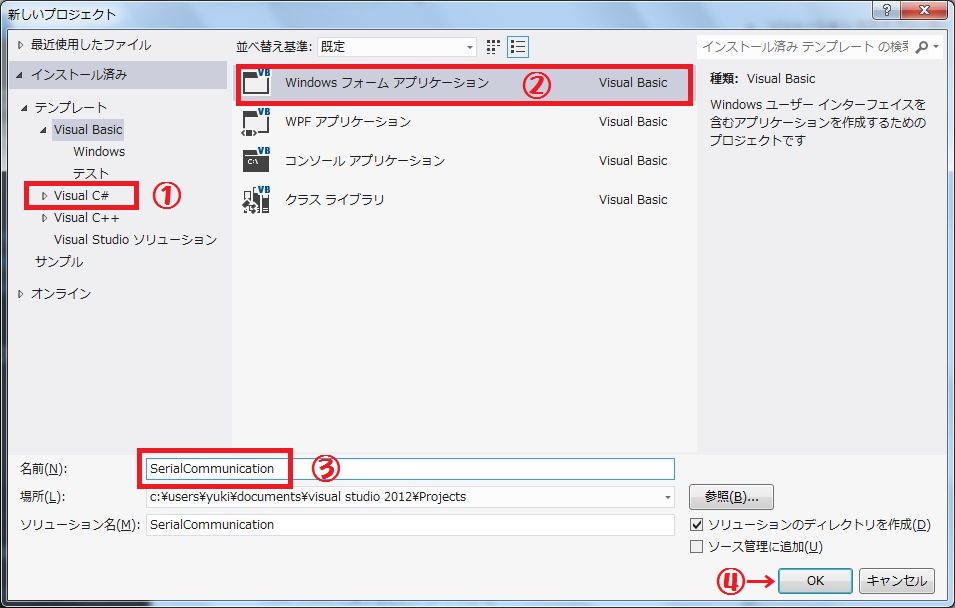Click the 名前 project name field
Image resolution: width=955 pixels, height=608 pixels.
408,469
